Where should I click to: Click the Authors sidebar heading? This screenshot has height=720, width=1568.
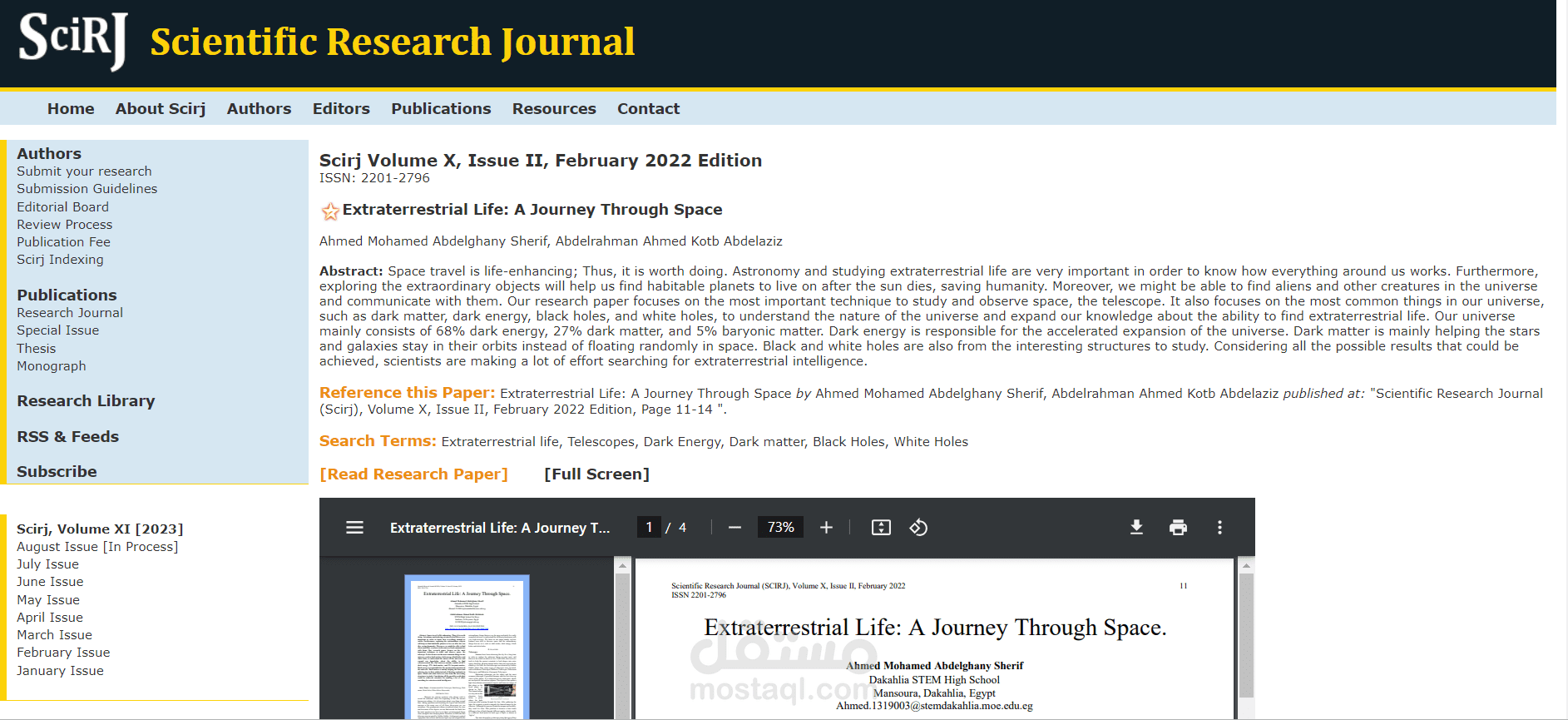49,154
